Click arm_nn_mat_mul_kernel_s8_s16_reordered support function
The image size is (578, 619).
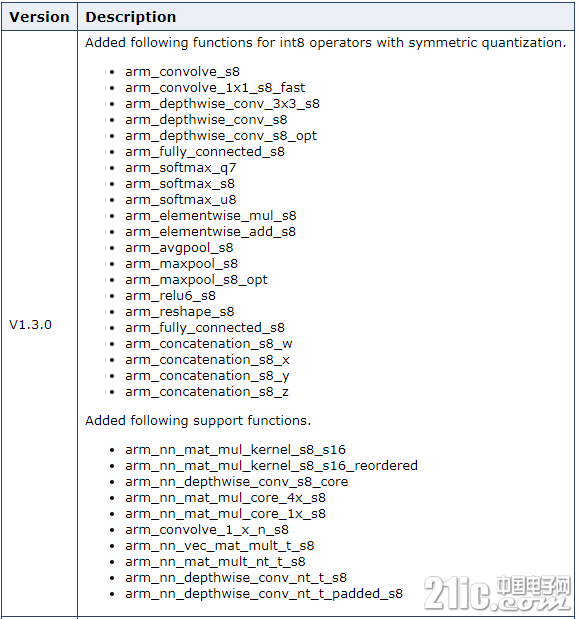tap(271, 466)
